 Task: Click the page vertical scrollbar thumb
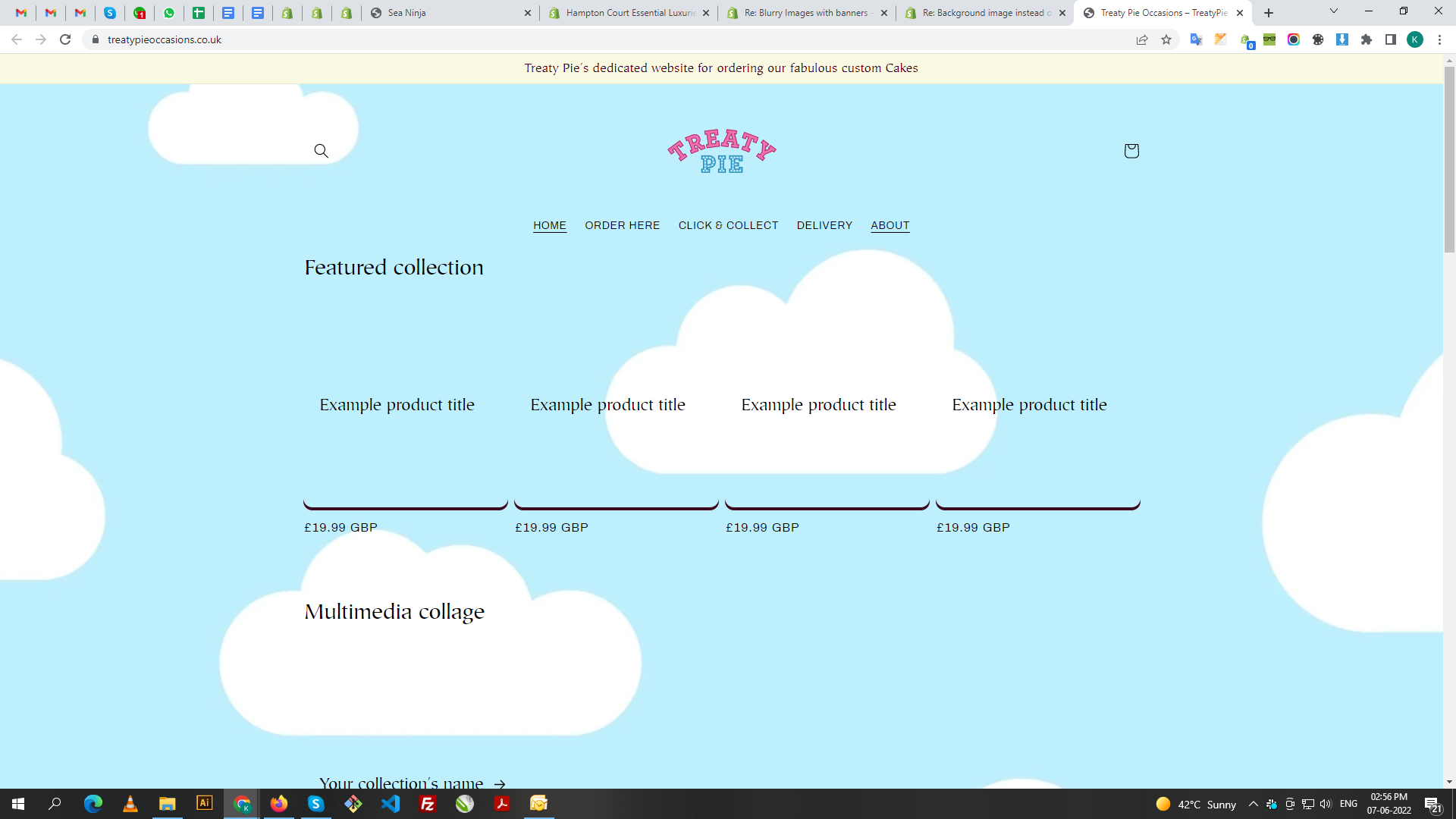pyautogui.click(x=1449, y=159)
